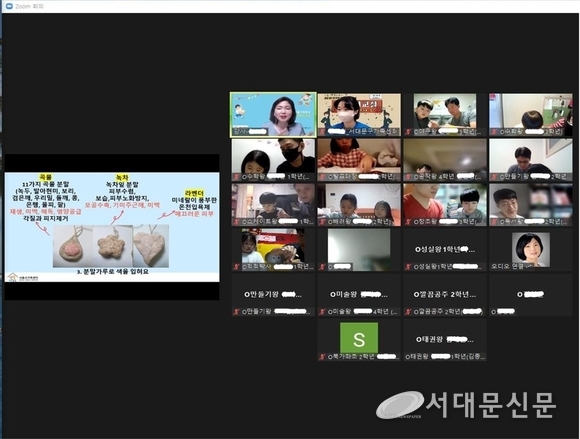Click the 오디오 연결 participant profile photo
Screen dimensions: 580x439
[530, 250]
